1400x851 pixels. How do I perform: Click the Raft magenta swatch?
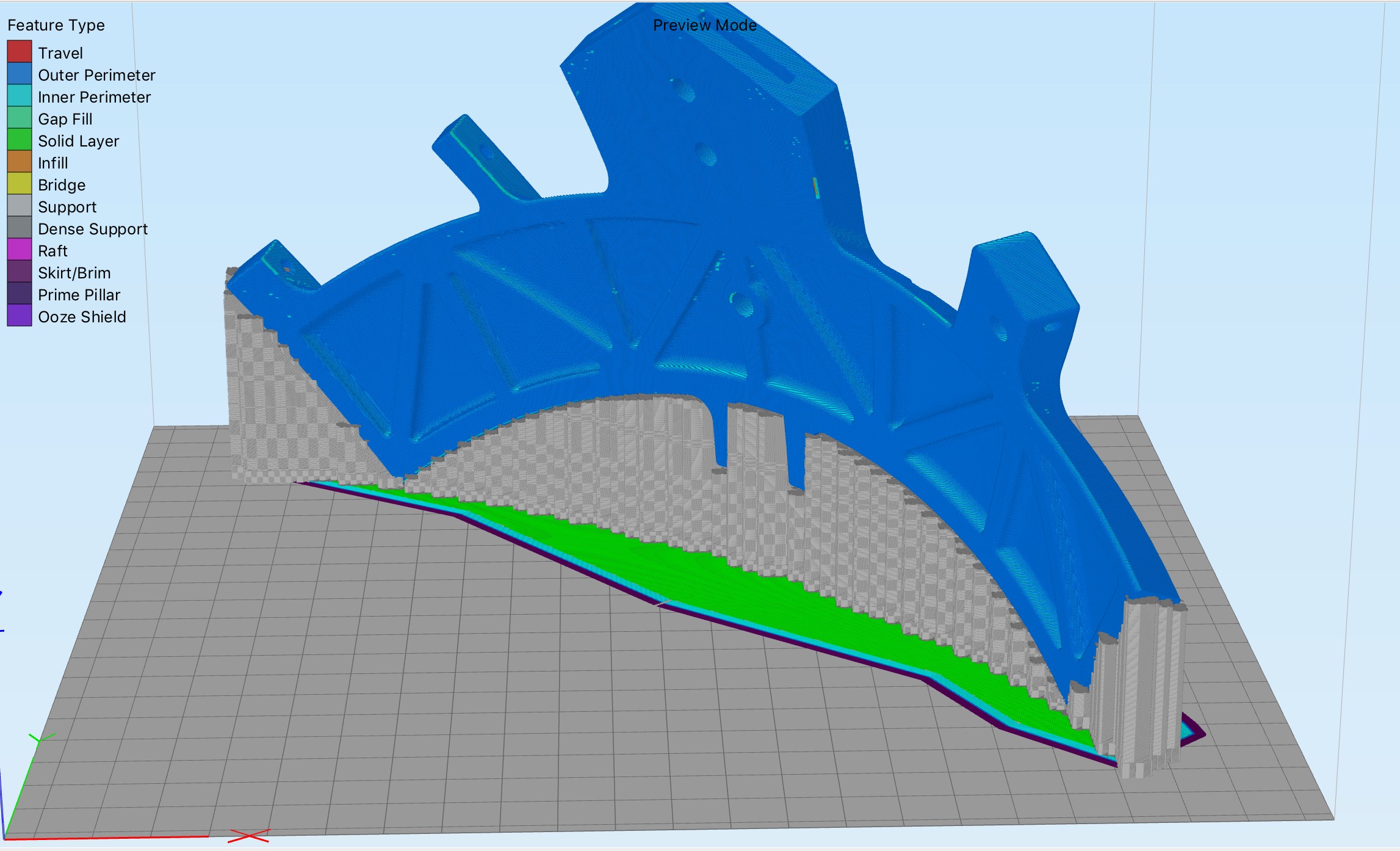point(20,250)
